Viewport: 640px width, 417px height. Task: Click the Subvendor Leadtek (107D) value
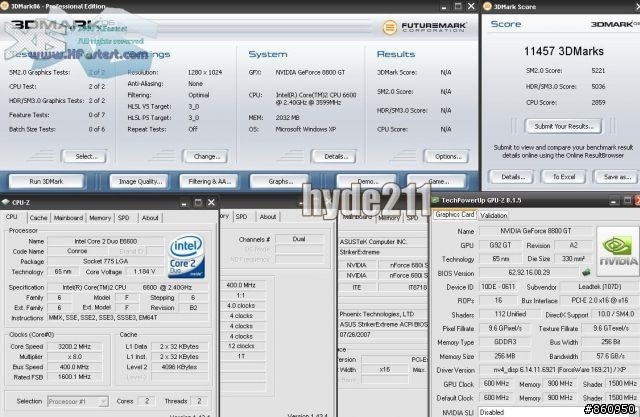[600, 287]
